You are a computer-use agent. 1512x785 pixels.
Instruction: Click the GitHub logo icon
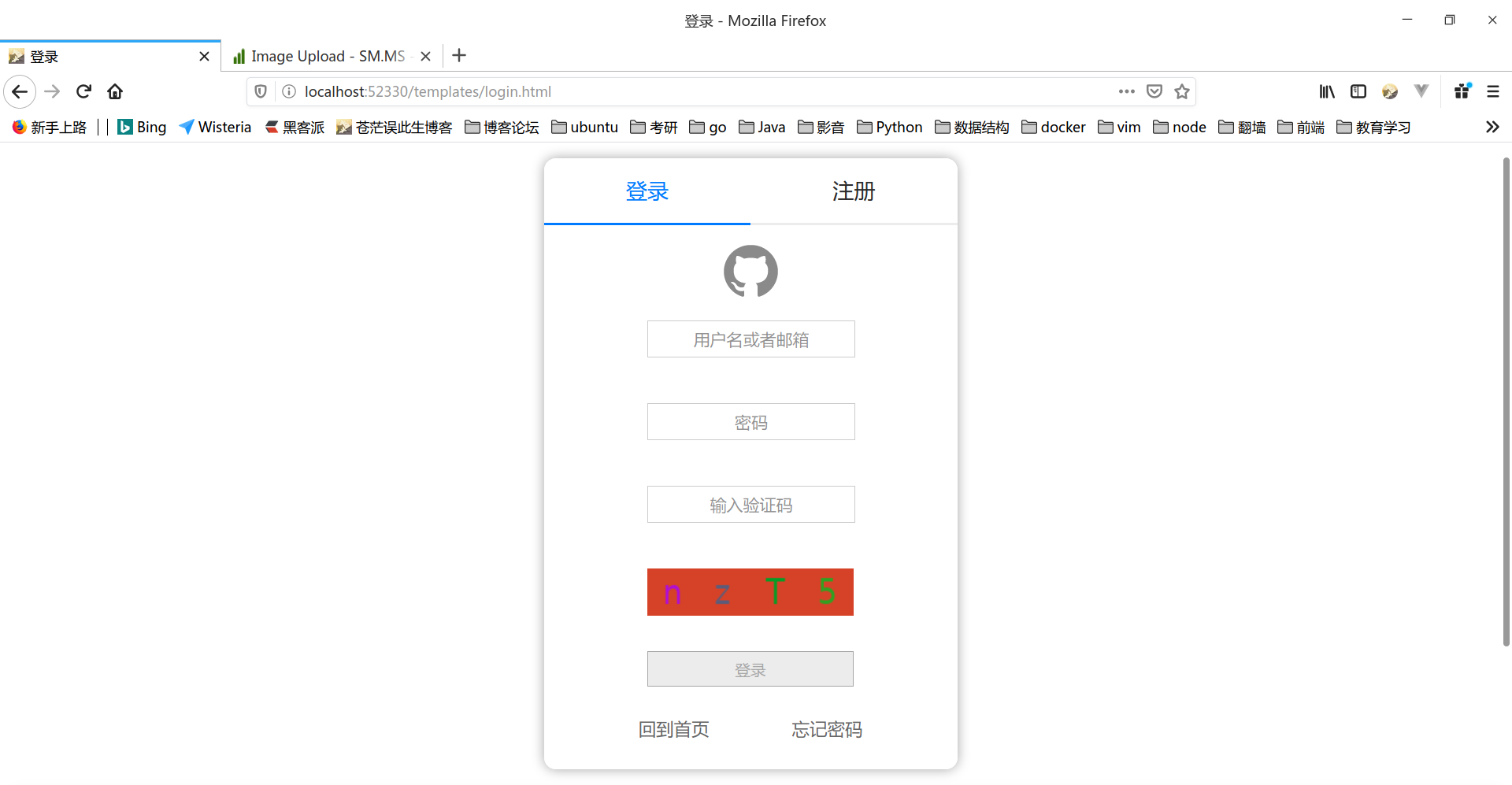(x=750, y=272)
